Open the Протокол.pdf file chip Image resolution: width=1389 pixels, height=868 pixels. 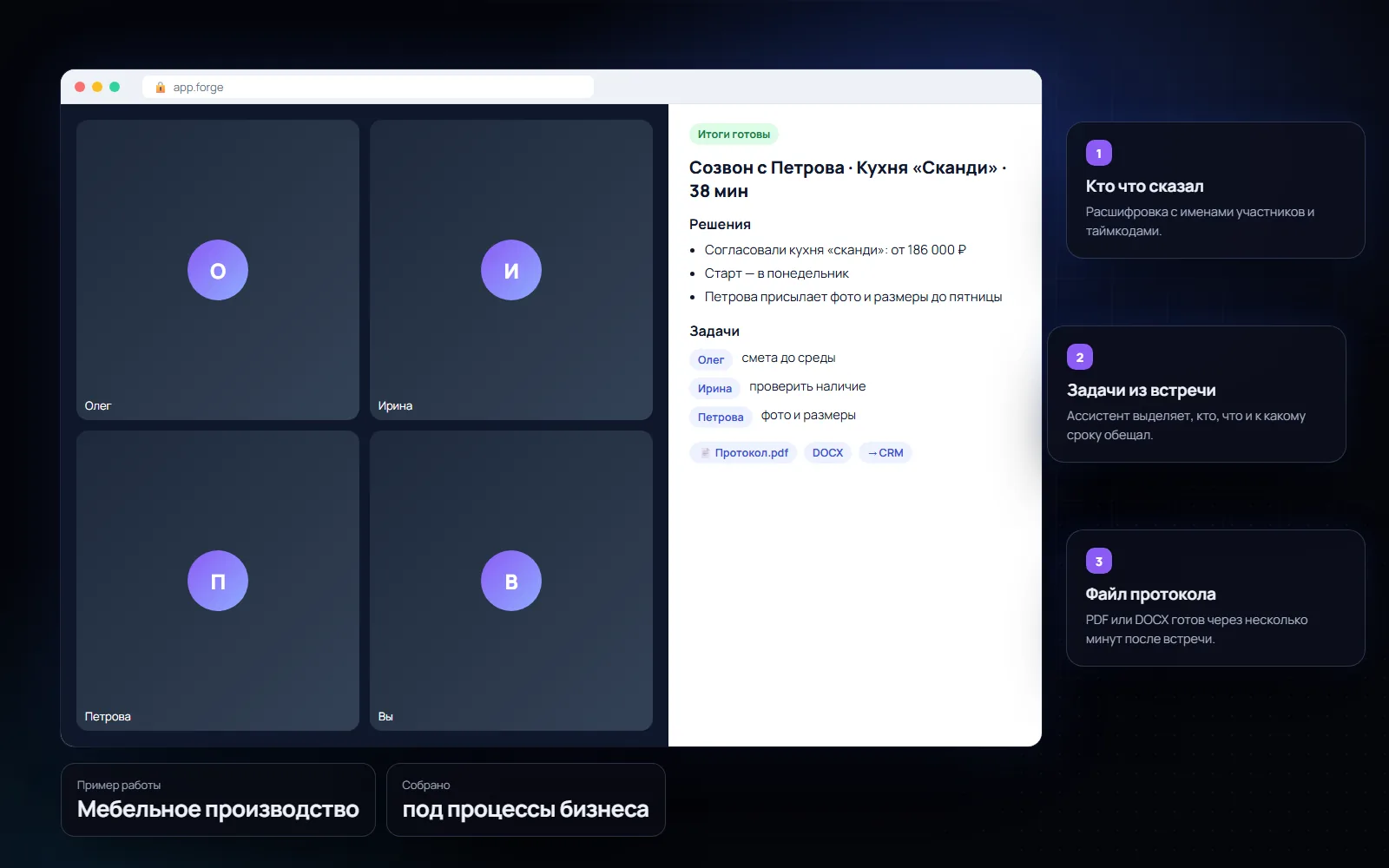[743, 452]
